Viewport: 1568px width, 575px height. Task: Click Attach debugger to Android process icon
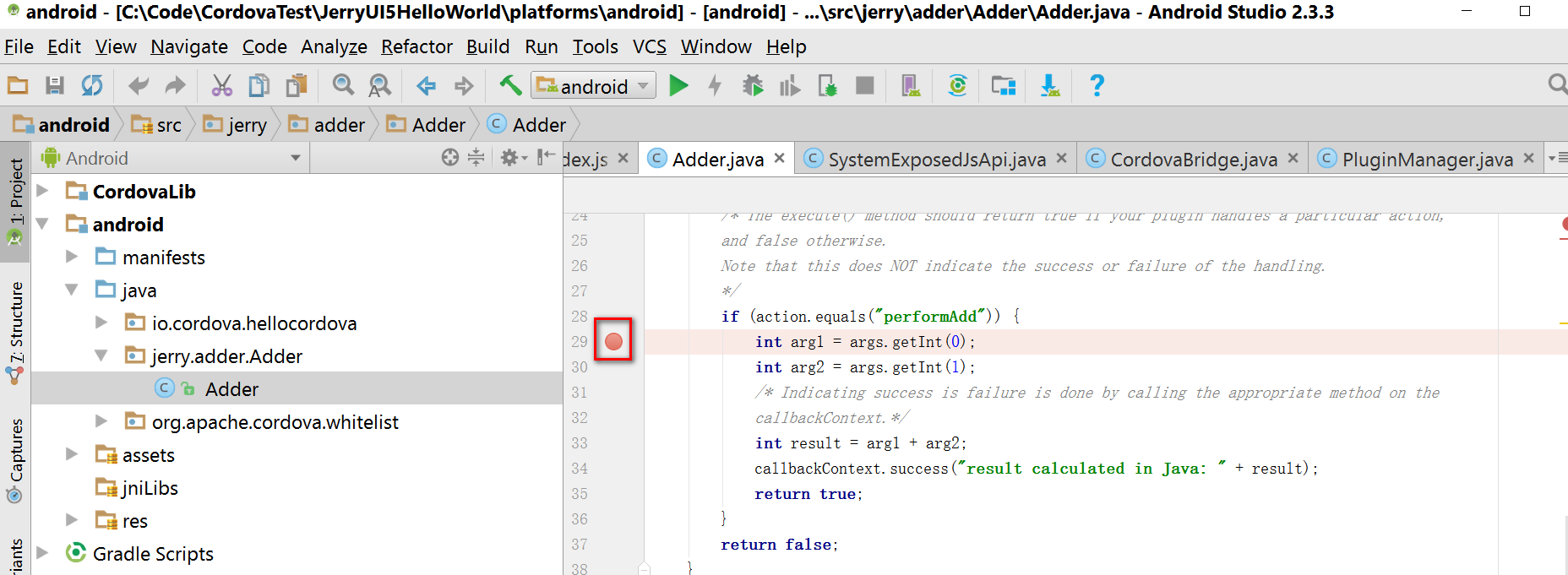(x=827, y=85)
